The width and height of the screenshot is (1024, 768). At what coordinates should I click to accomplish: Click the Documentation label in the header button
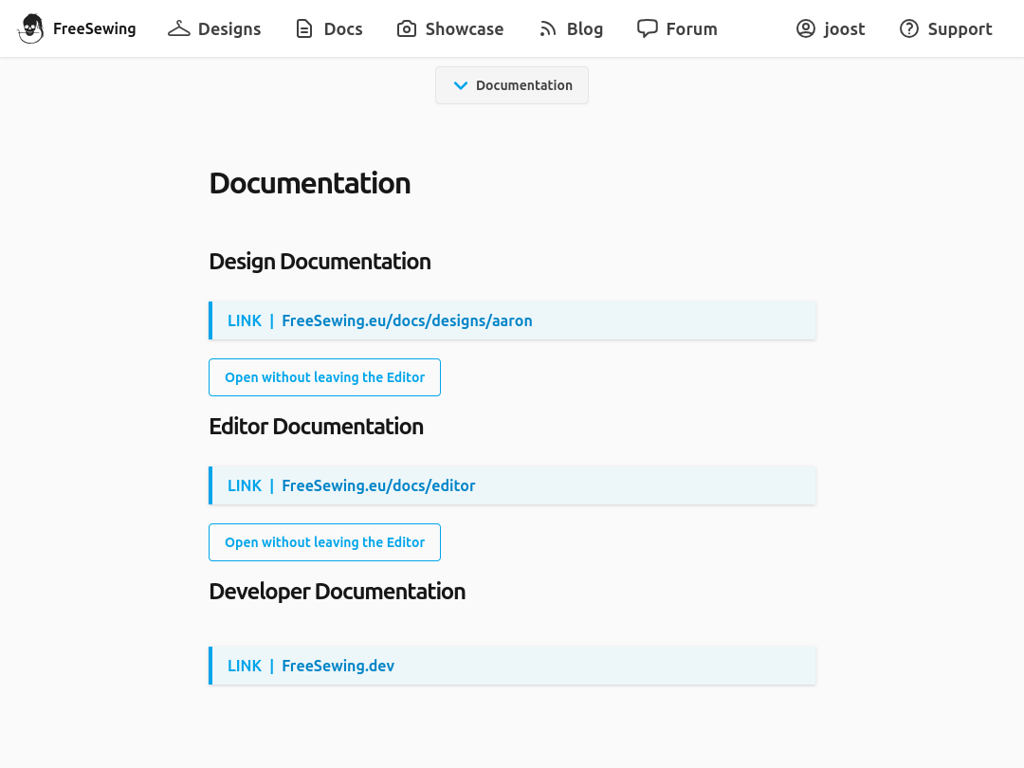(524, 85)
